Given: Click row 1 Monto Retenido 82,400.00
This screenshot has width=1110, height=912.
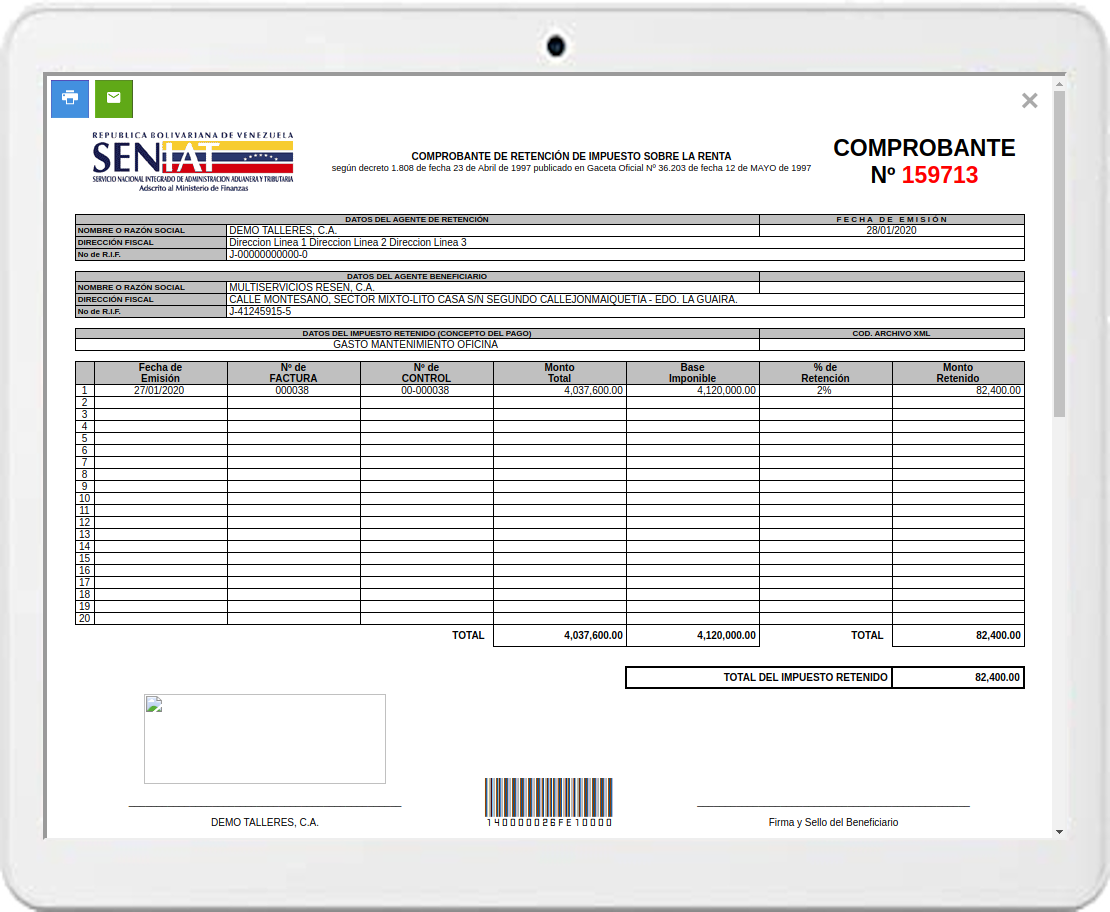Looking at the screenshot, I should click(x=998, y=390).
